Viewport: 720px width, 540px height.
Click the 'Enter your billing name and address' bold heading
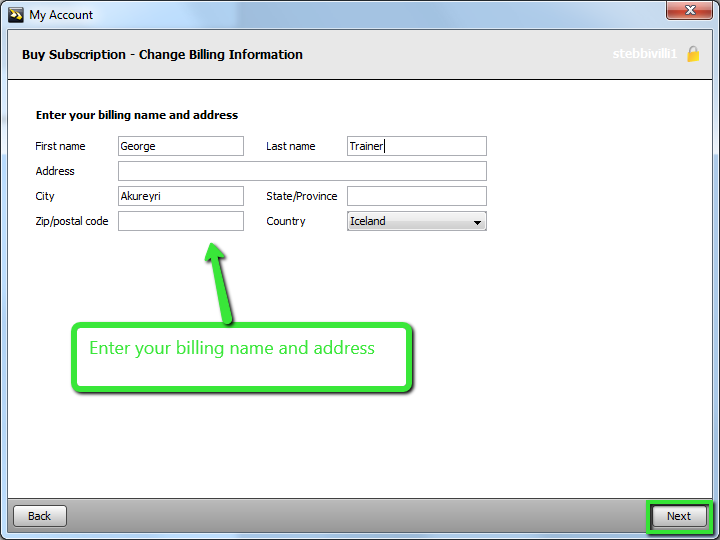click(137, 115)
